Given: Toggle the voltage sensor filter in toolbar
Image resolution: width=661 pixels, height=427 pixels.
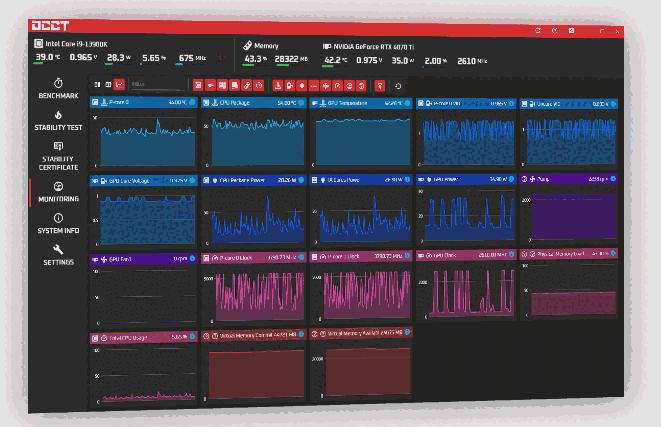Looking at the screenshot, I should click(290, 86).
